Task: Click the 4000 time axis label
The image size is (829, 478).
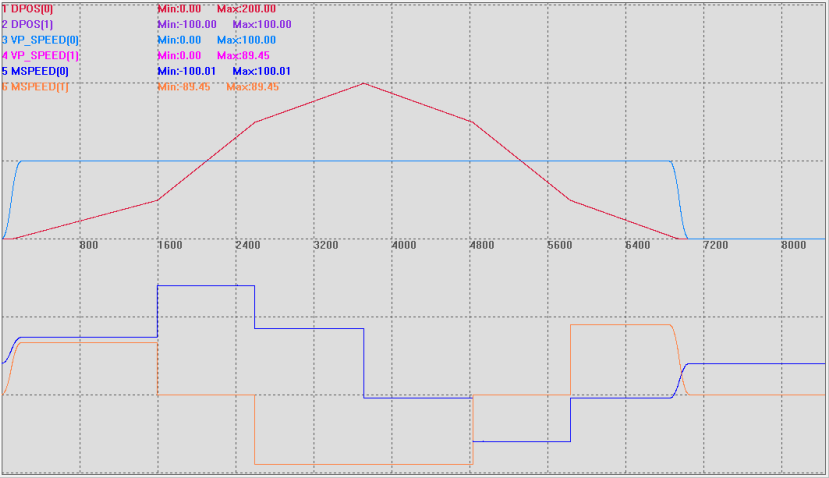Action: [403, 246]
